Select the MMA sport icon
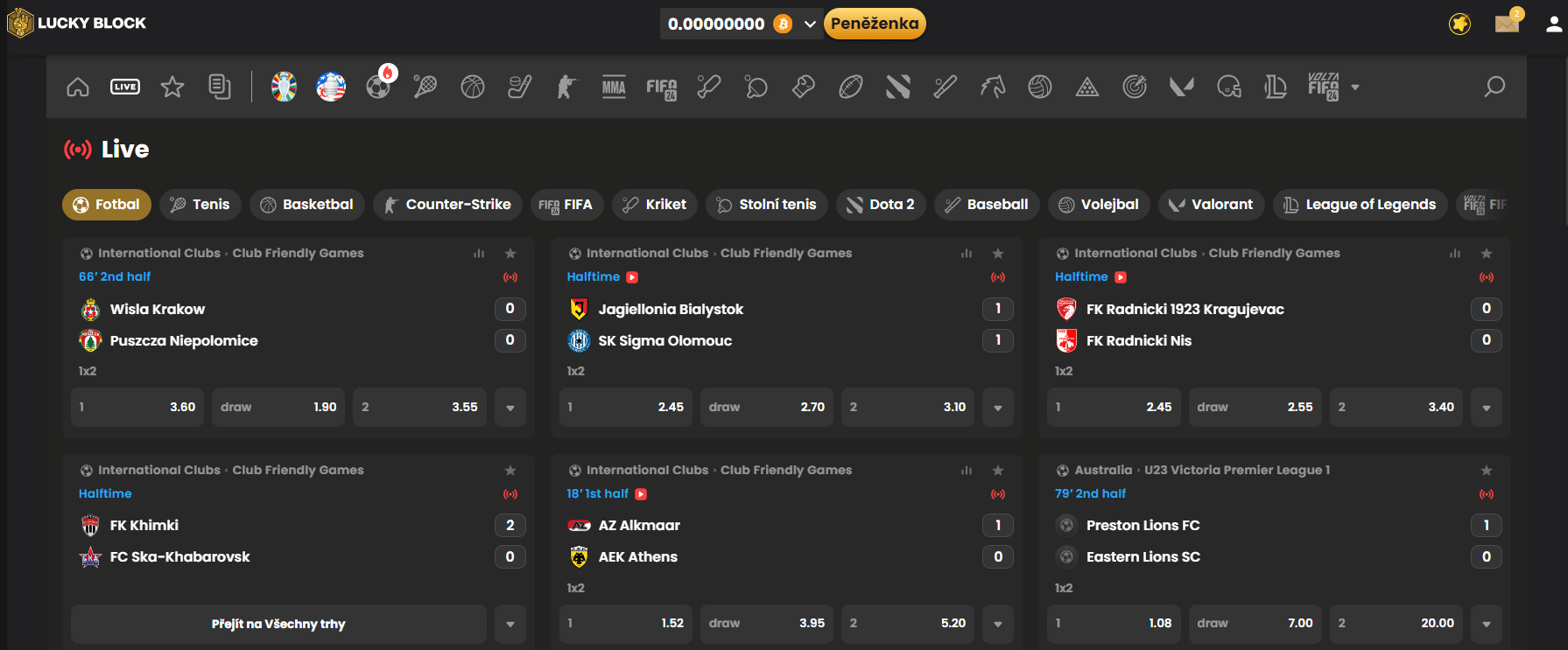The height and width of the screenshot is (650, 1568). click(x=615, y=87)
